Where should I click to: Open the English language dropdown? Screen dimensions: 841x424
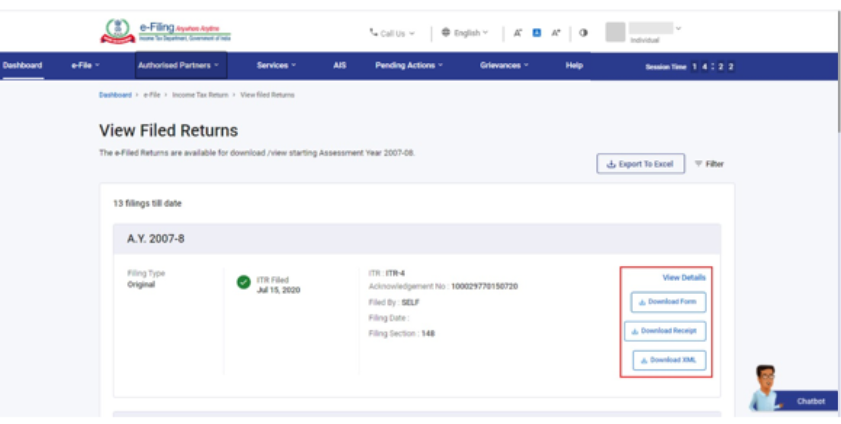pos(465,33)
